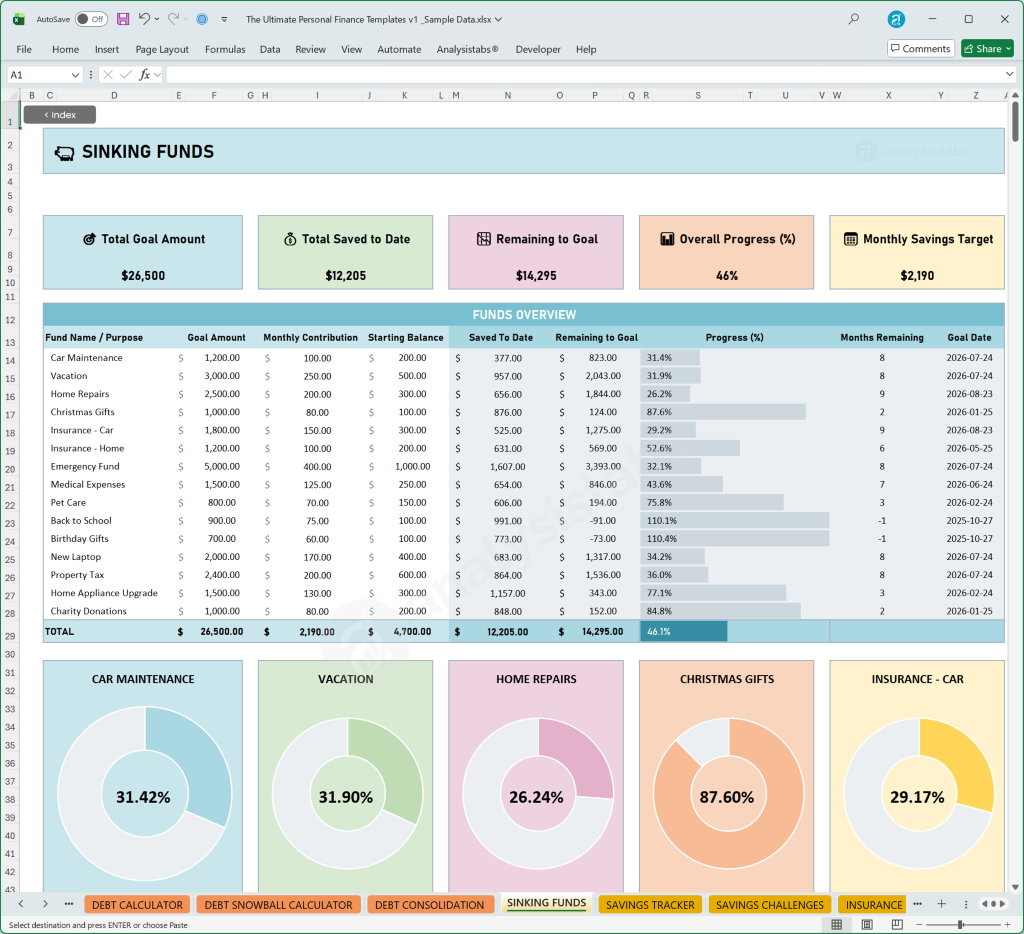This screenshot has width=1024, height=934.
Task: Open the Name Box dropdown
Action: pyautogui.click(x=76, y=74)
